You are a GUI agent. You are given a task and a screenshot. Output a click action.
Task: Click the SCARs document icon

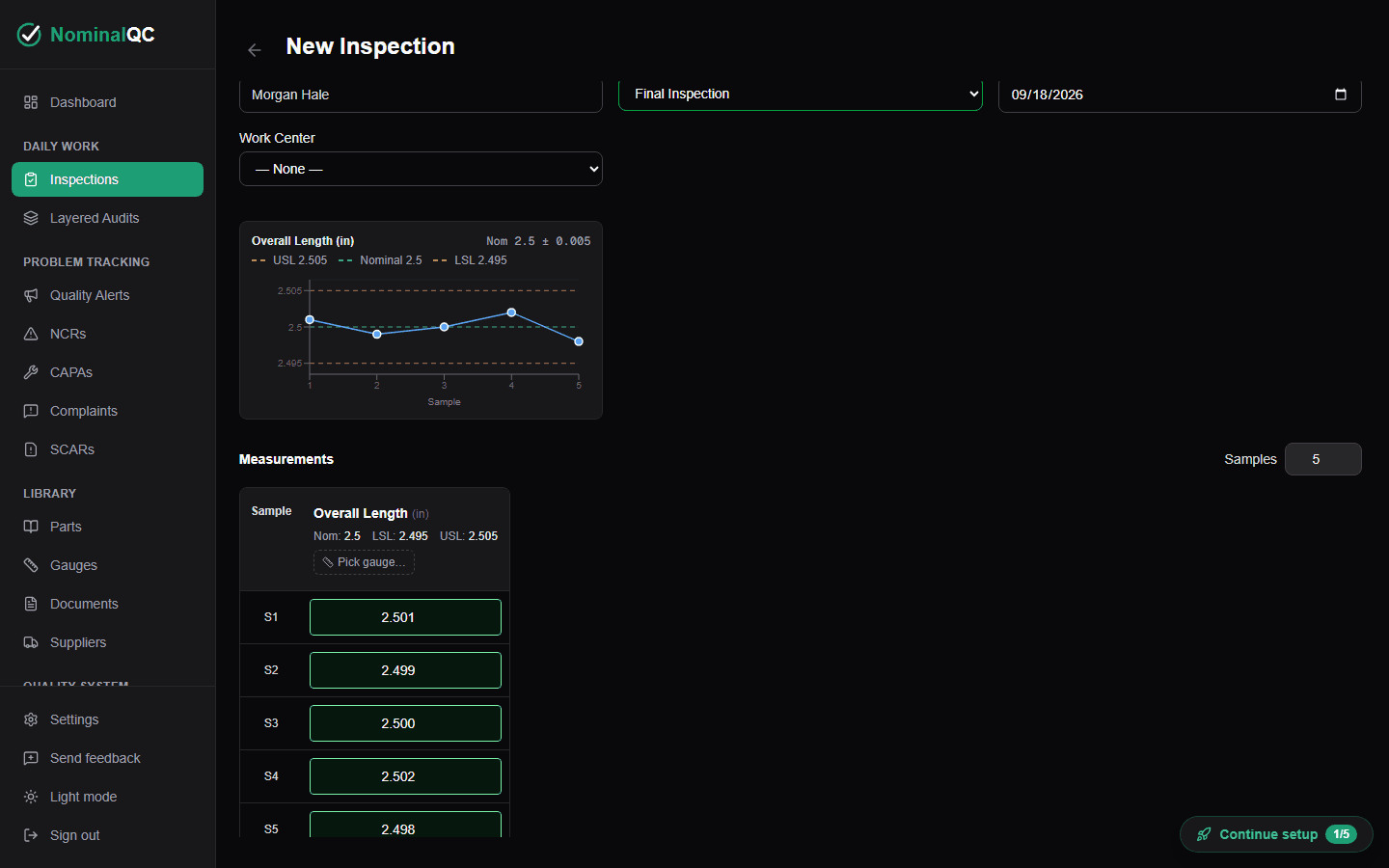[31, 449]
